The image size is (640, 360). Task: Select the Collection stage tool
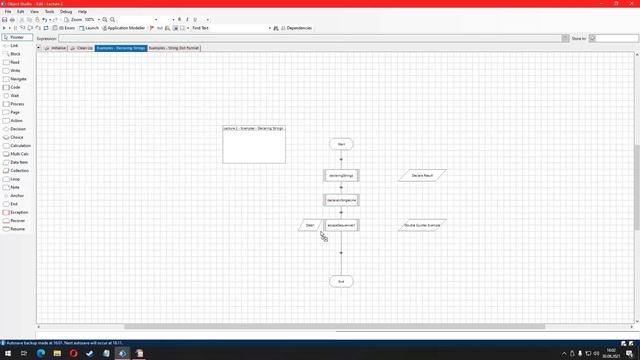tap(16, 171)
